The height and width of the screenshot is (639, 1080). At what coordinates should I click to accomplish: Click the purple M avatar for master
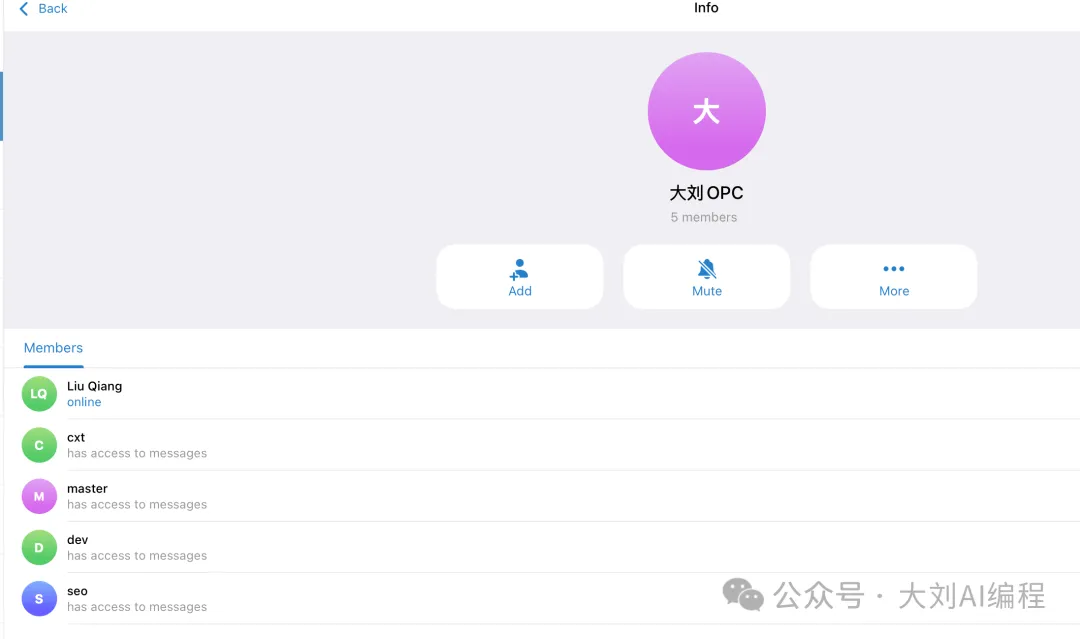pos(39,496)
